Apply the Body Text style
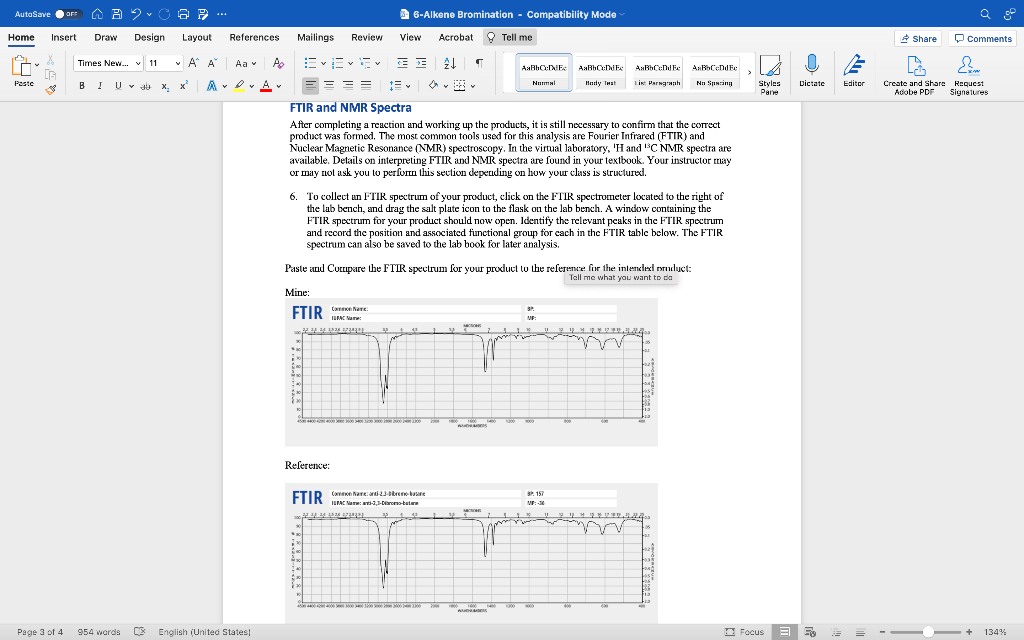Image resolution: width=1024 pixels, height=640 pixels. coord(600,72)
